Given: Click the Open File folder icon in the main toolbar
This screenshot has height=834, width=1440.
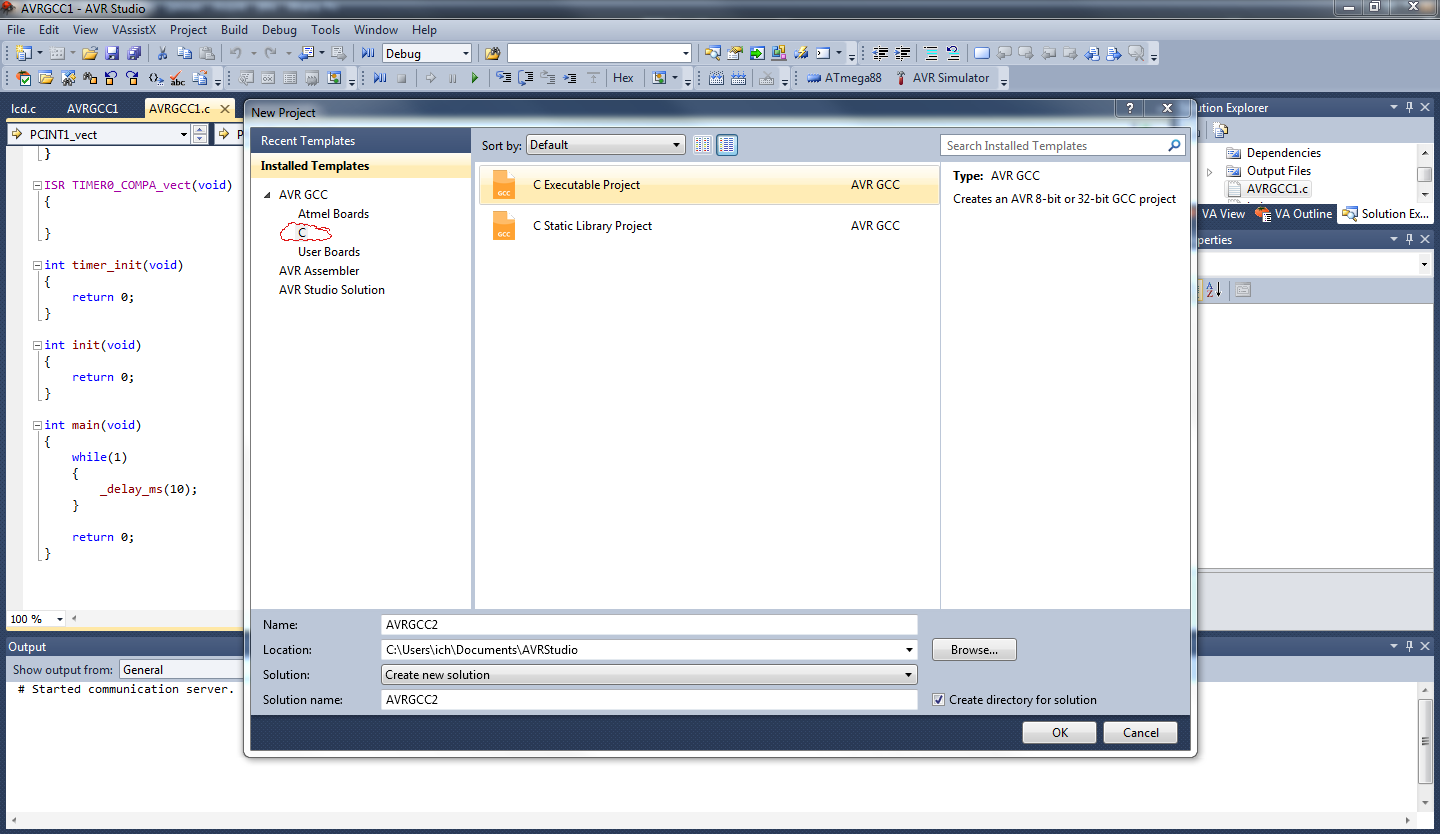Looking at the screenshot, I should [x=90, y=53].
